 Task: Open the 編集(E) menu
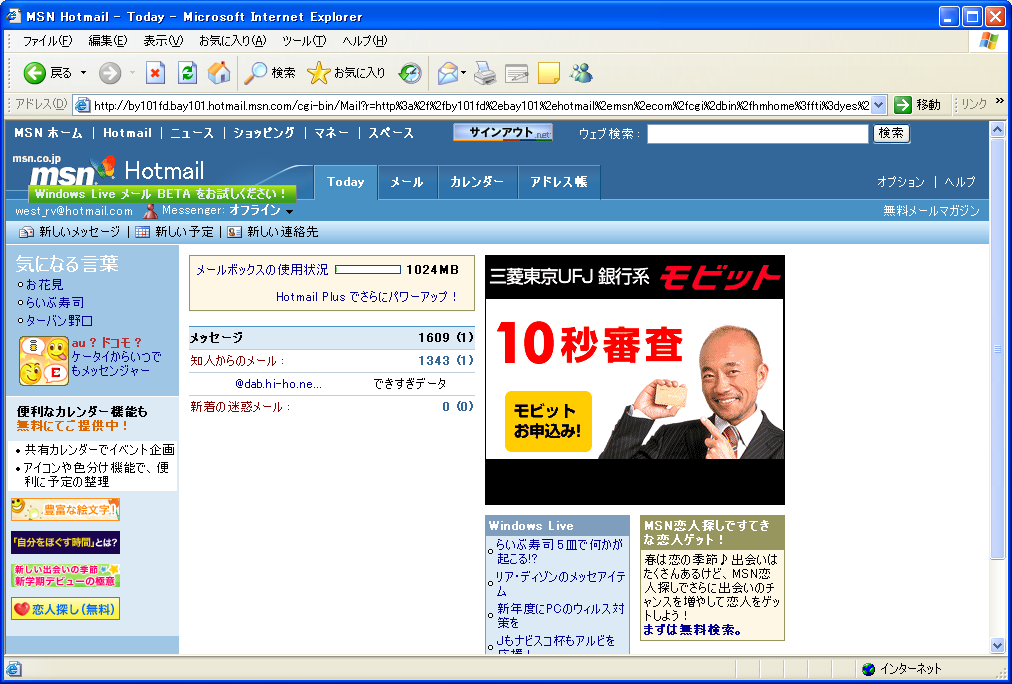(x=108, y=41)
